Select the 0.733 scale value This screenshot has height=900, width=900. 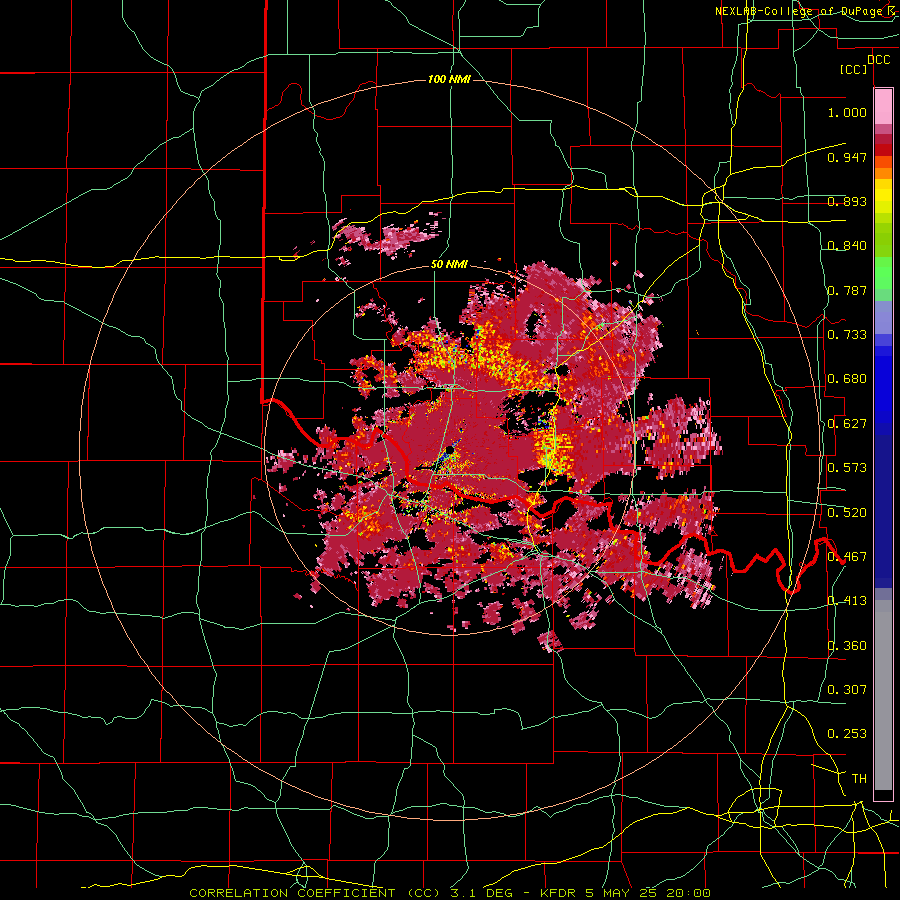[847, 335]
